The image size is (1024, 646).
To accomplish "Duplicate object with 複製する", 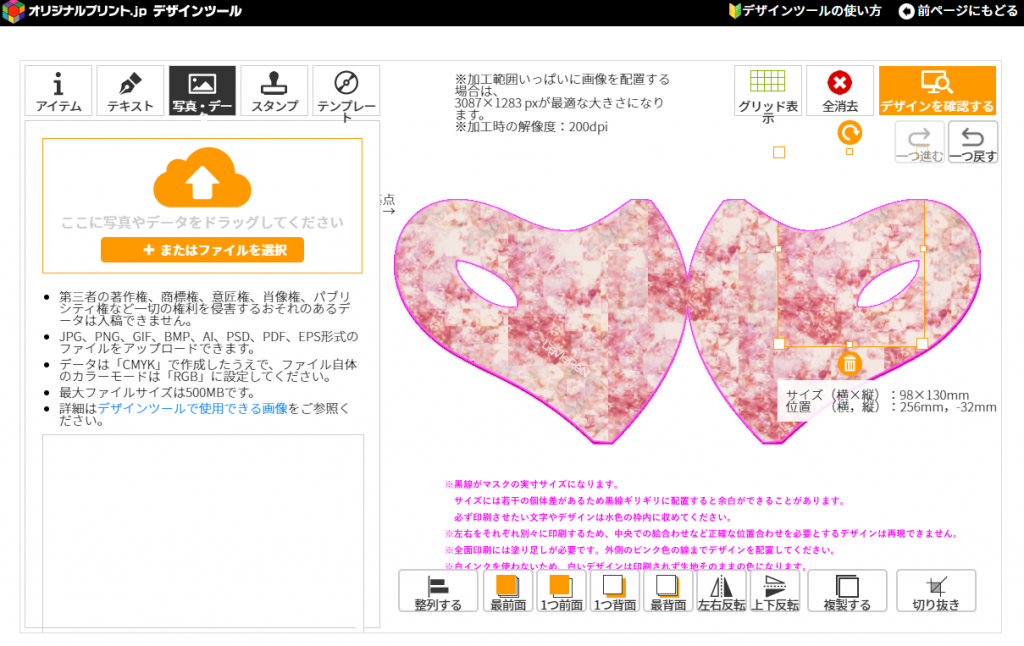I will coord(847,591).
